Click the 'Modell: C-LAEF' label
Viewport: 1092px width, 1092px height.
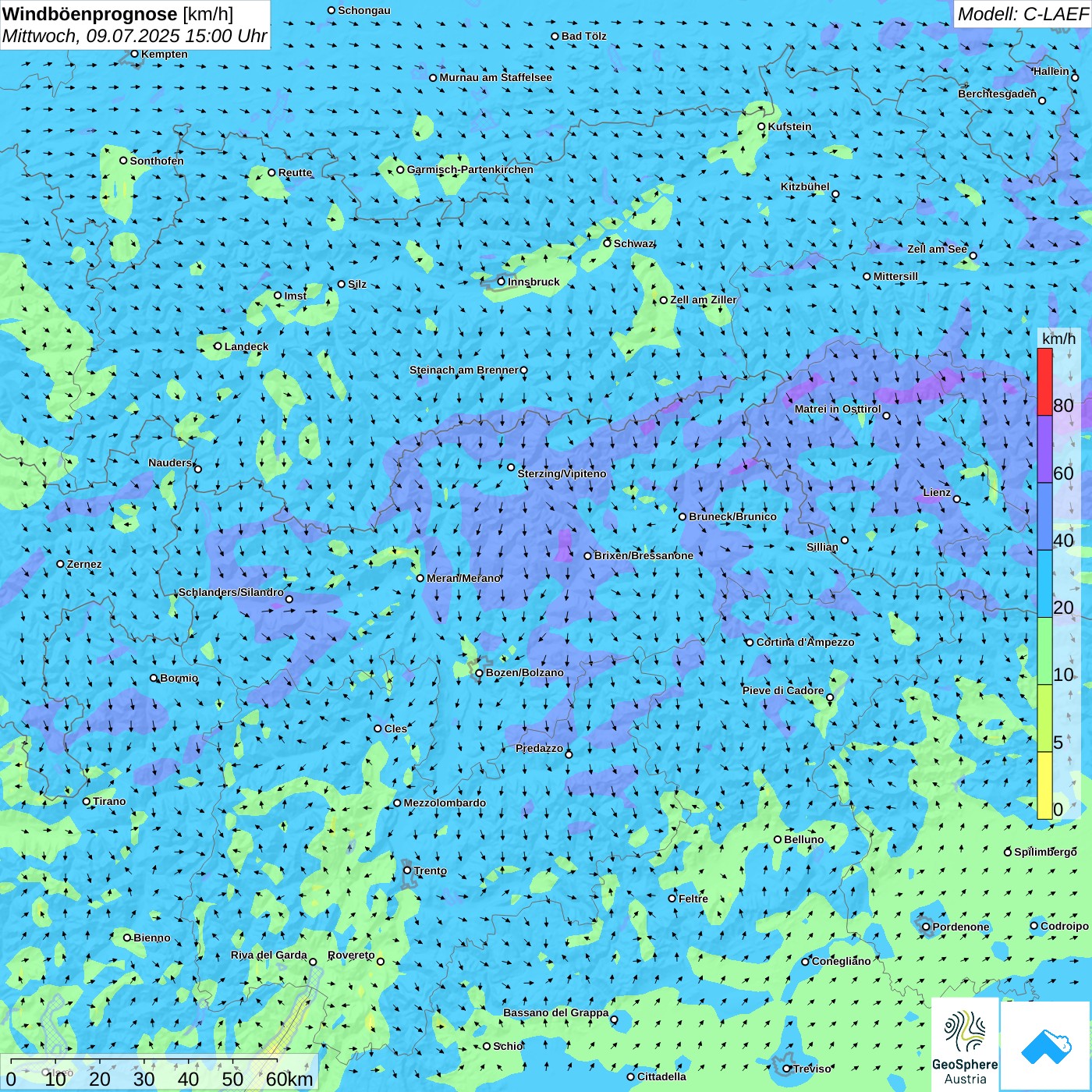tap(1023, 14)
